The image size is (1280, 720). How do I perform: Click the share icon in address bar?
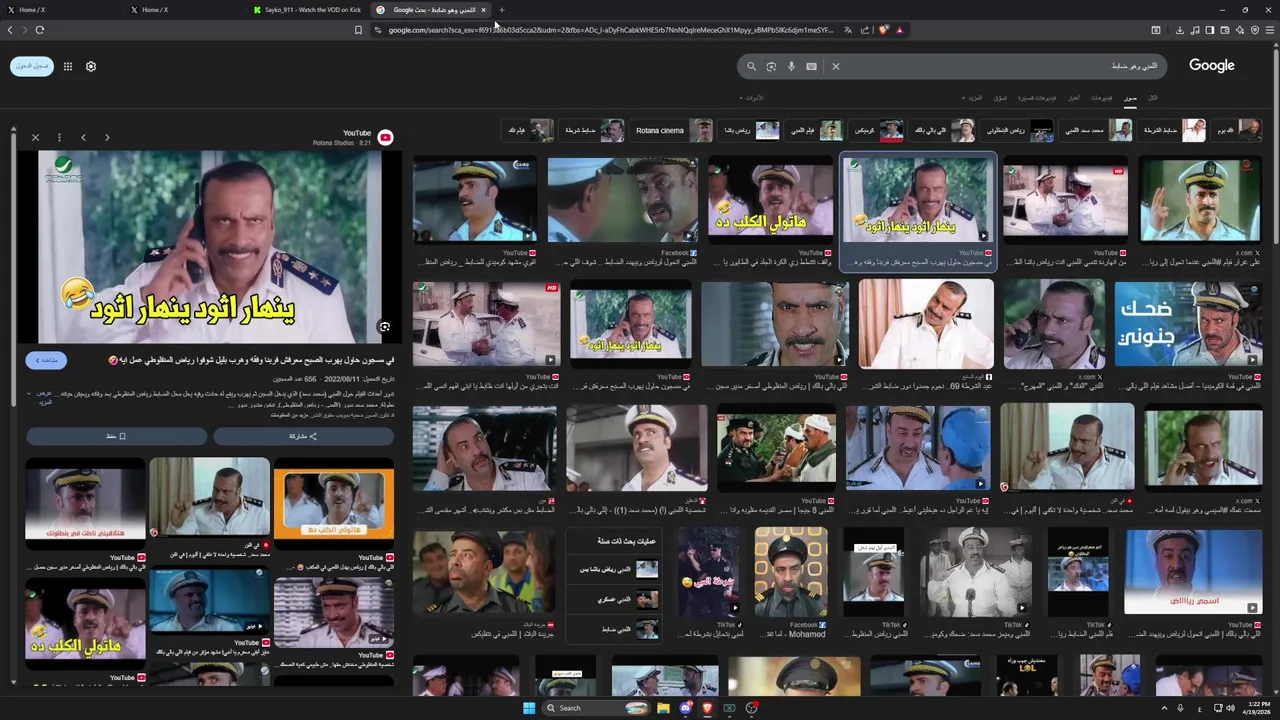pyautogui.click(x=865, y=30)
